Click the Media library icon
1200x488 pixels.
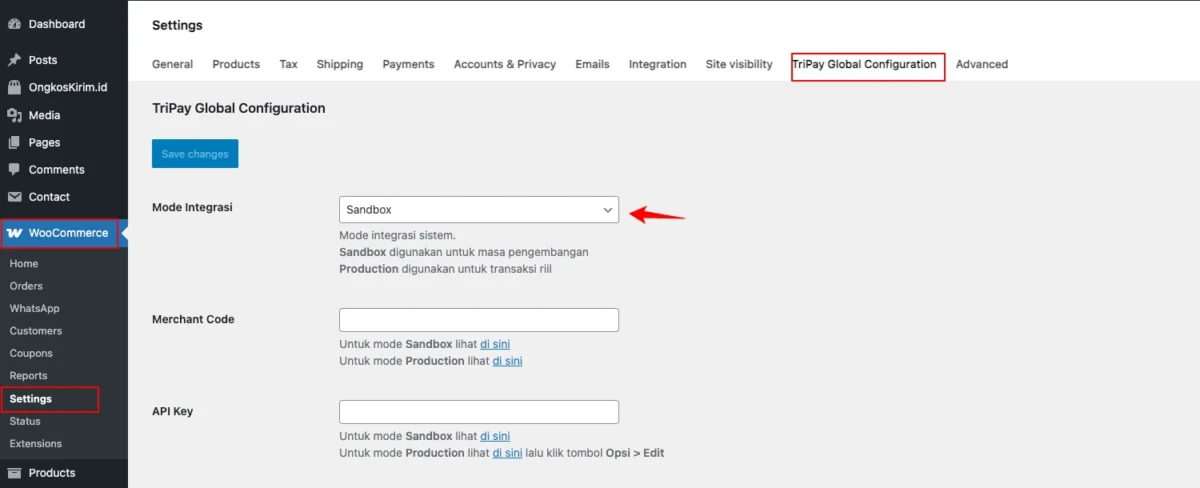pyautogui.click(x=14, y=115)
